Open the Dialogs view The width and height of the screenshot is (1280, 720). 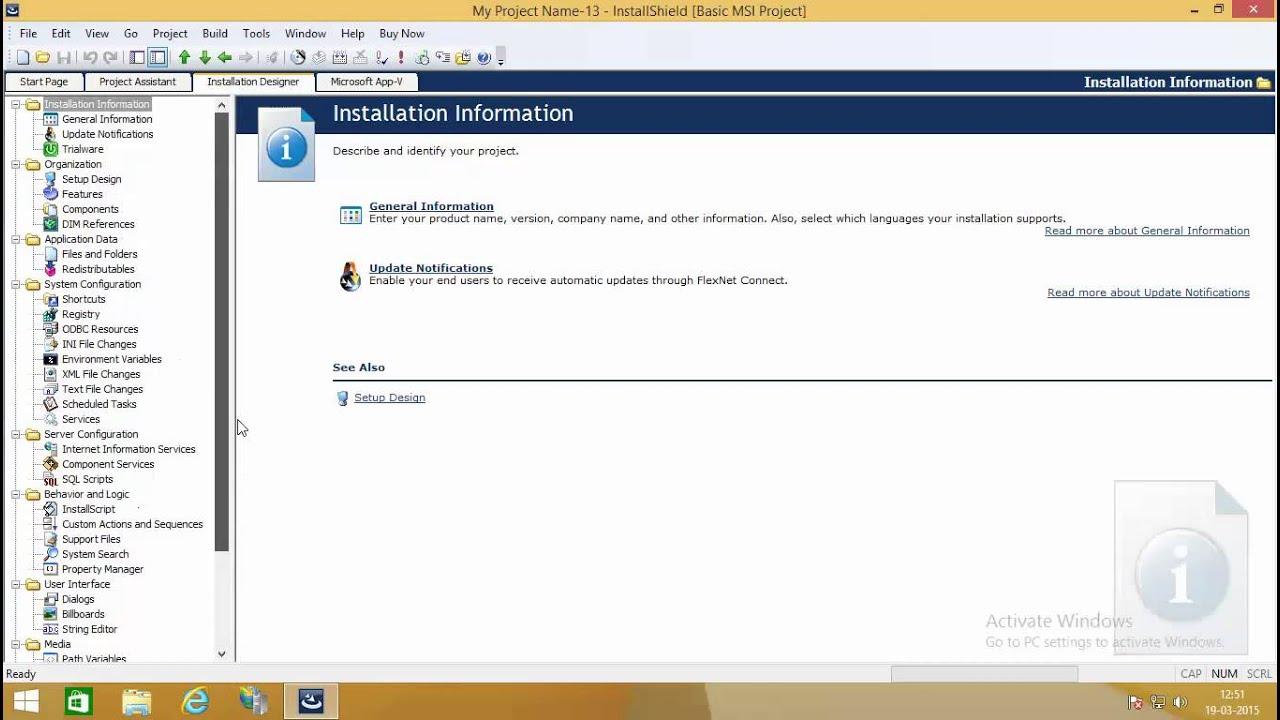tap(78, 599)
